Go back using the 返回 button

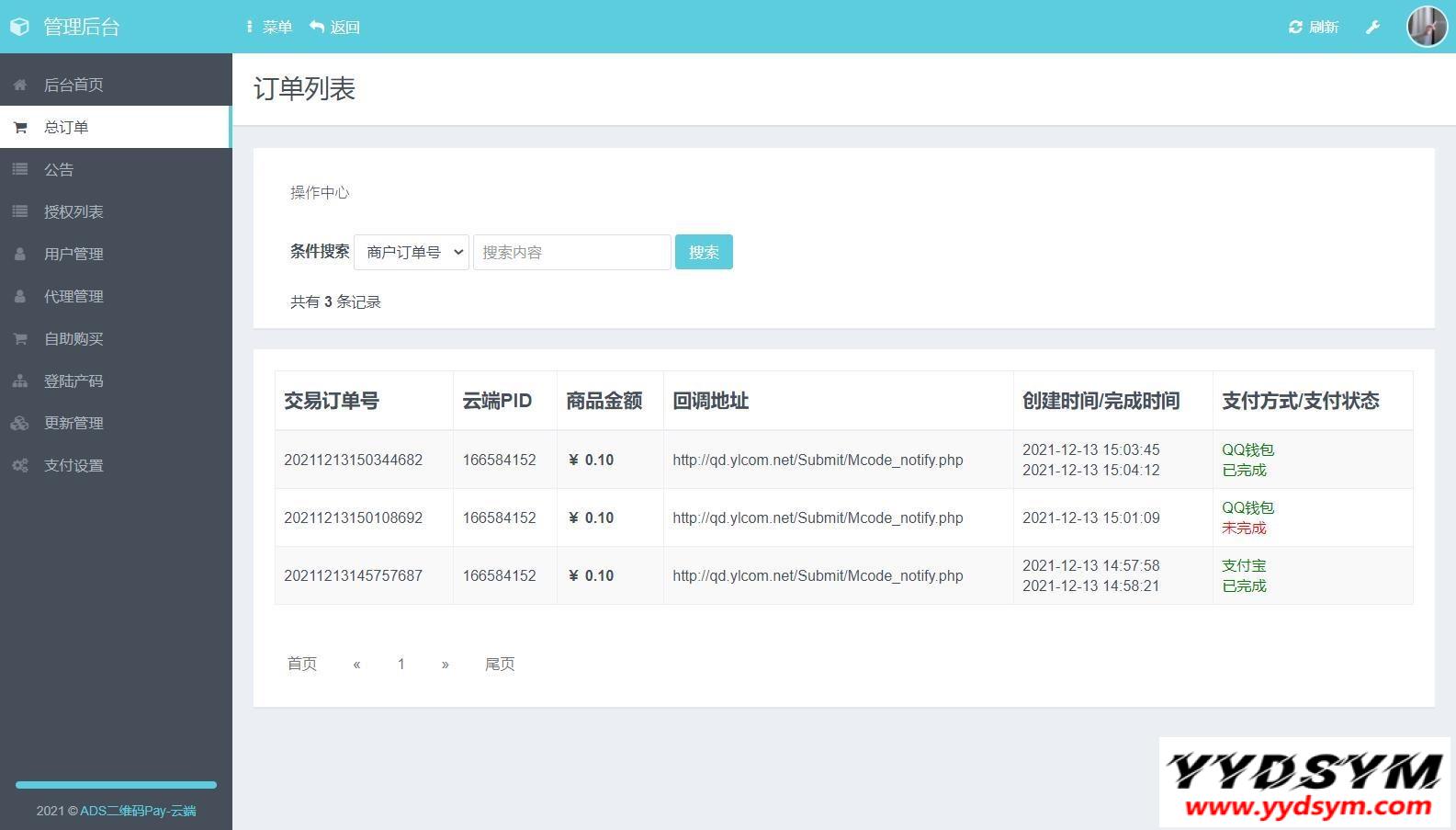tap(335, 28)
